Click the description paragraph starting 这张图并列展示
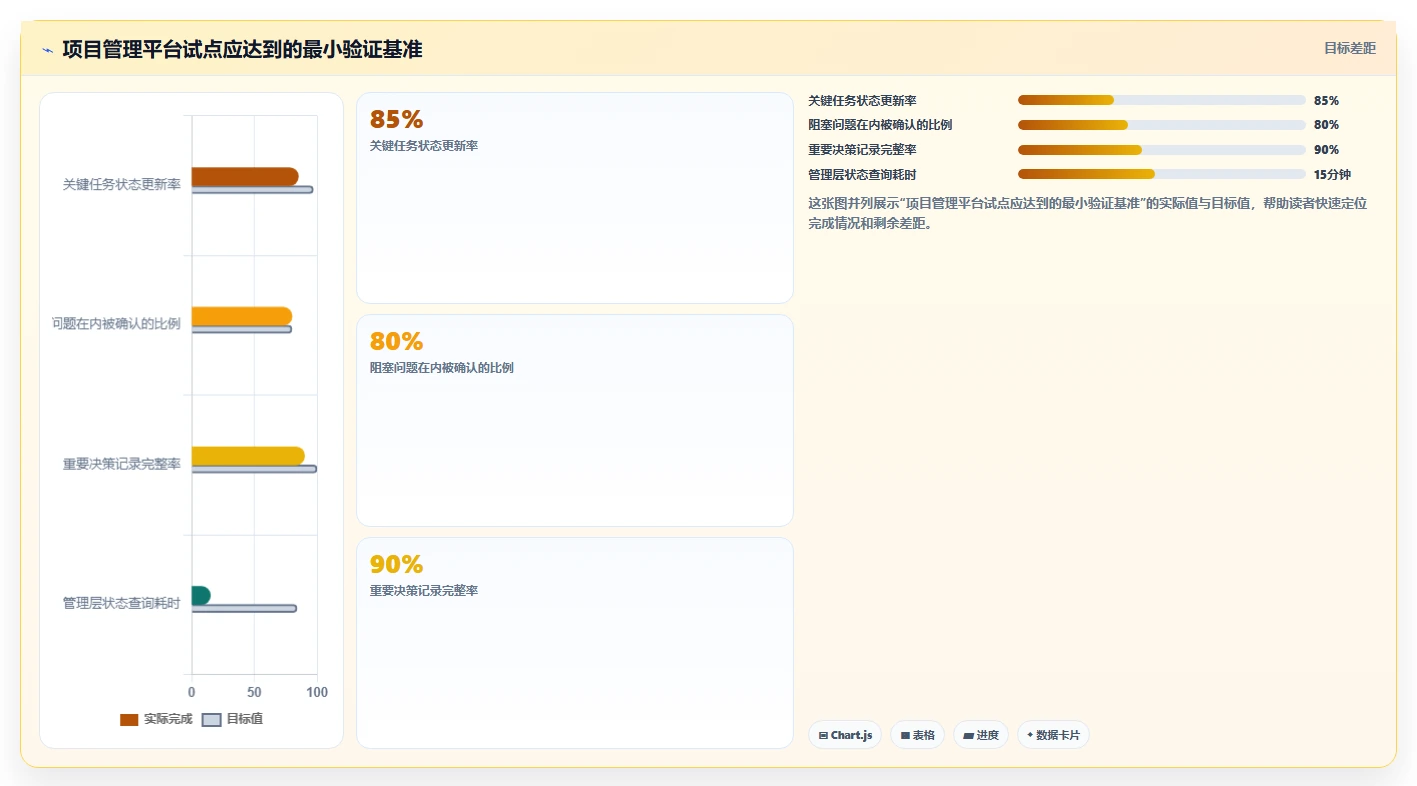This screenshot has height=786, width=1417. [x=1088, y=213]
